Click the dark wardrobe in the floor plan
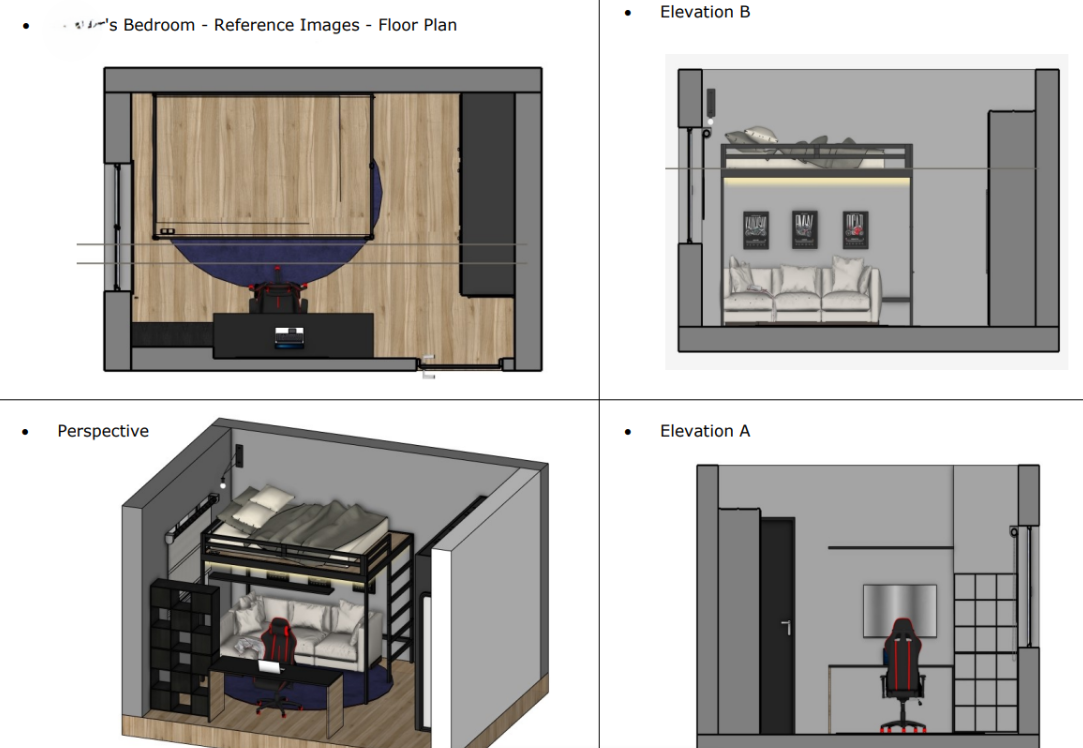 pyautogui.click(x=486, y=195)
